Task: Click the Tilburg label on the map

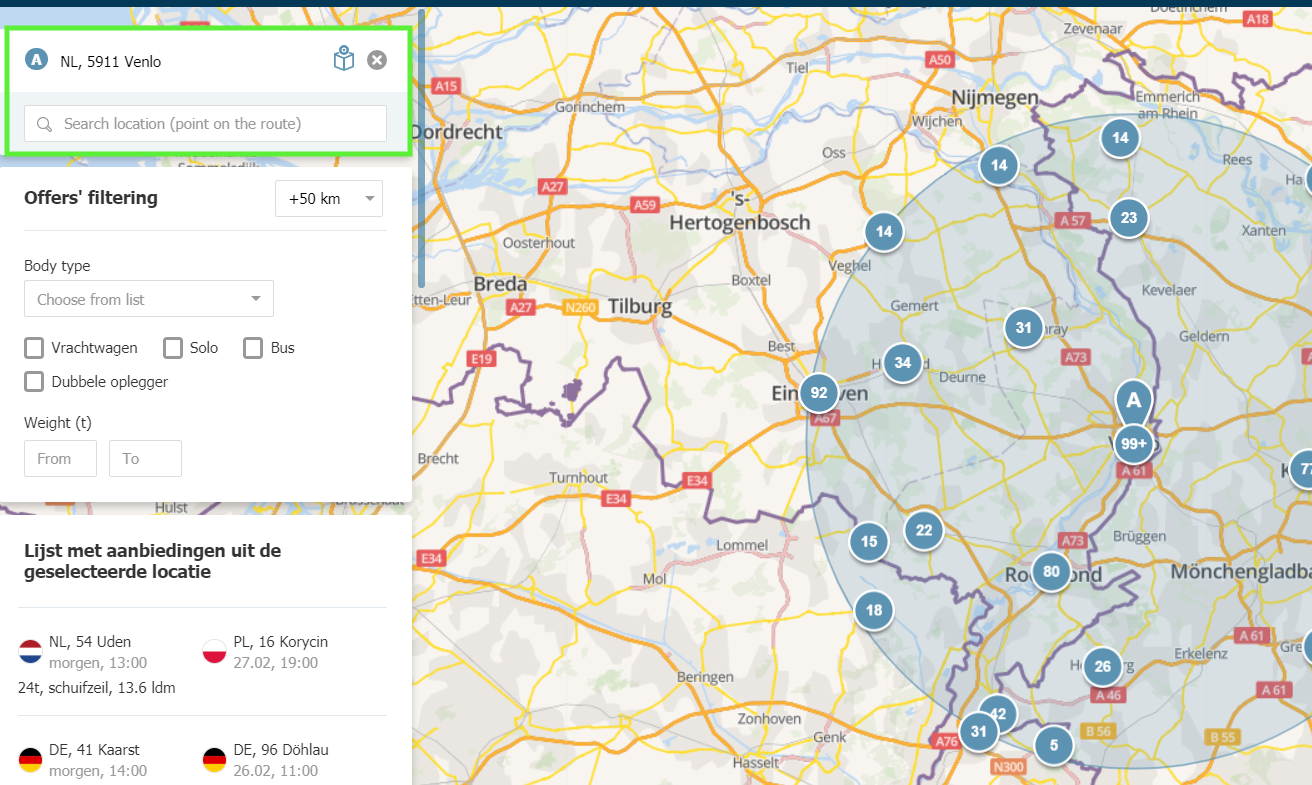Action: (x=640, y=306)
